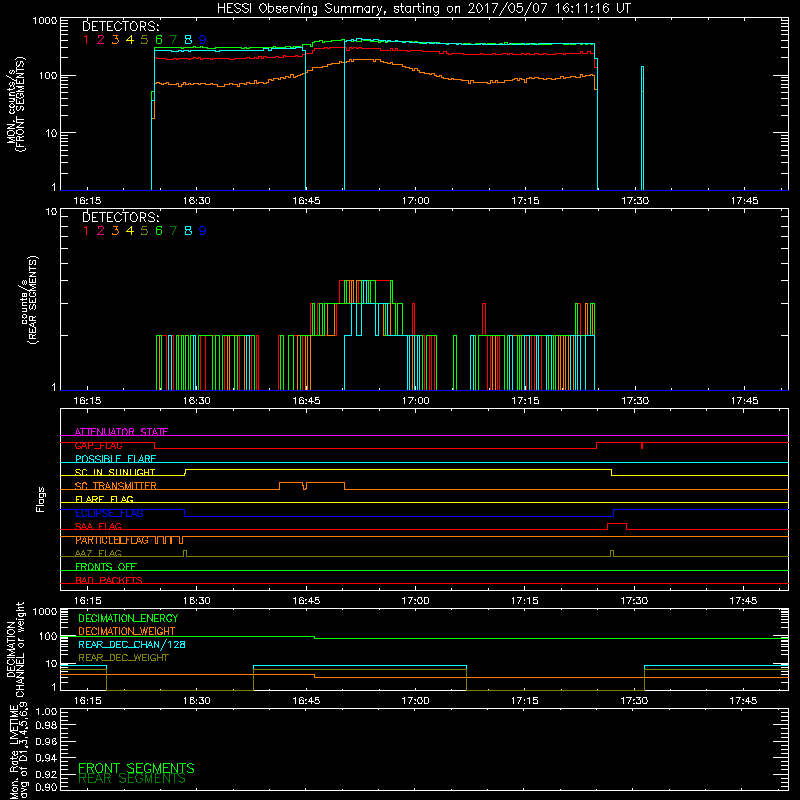This screenshot has height=800, width=800.
Task: Click the 1000 y-axis value on the front segments plot
Action: [x=45, y=21]
